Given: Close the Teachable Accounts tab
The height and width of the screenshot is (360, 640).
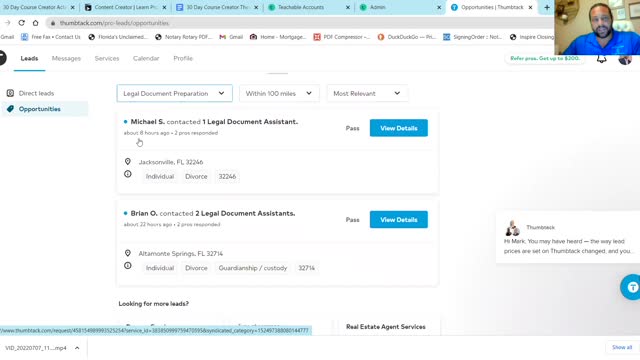Looking at the screenshot, I should click(348, 7).
